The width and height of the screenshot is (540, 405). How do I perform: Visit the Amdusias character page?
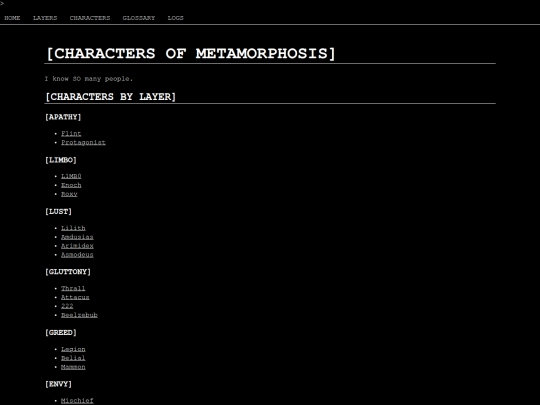pyautogui.click(x=77, y=237)
